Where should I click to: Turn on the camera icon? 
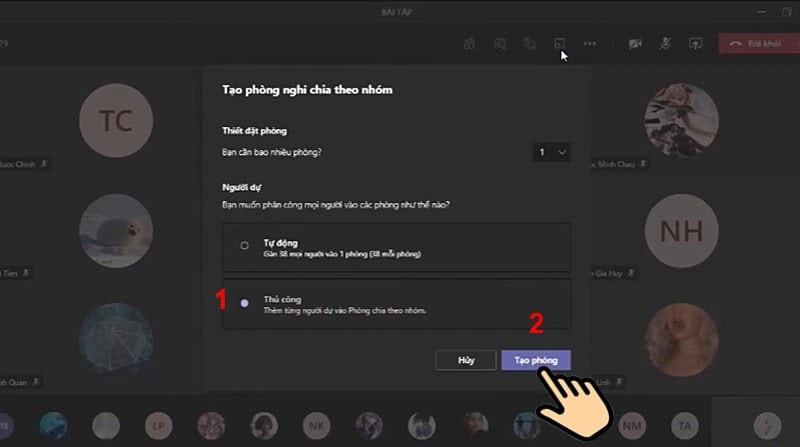tap(635, 44)
